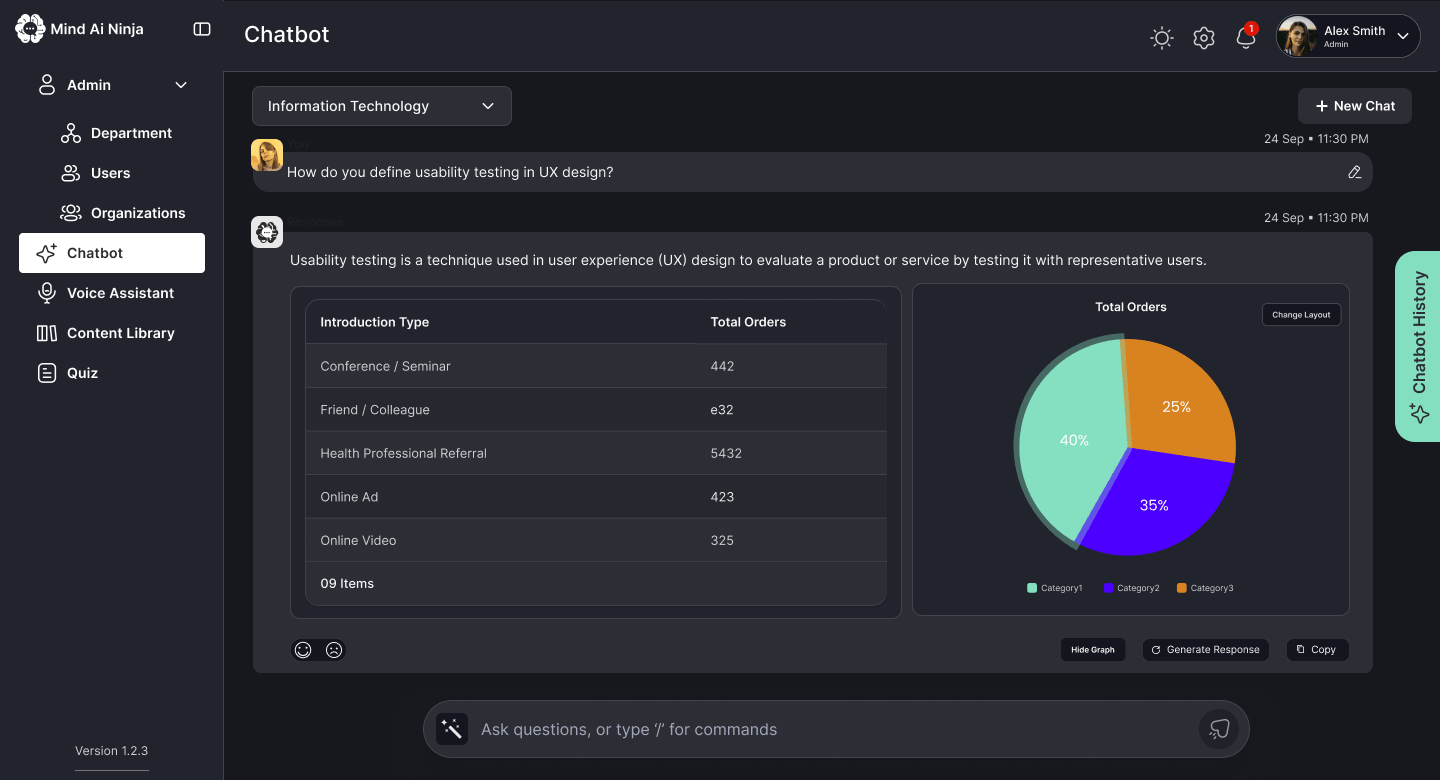1440x780 pixels.
Task: Select the Conference / Seminar row
Action: (x=596, y=366)
